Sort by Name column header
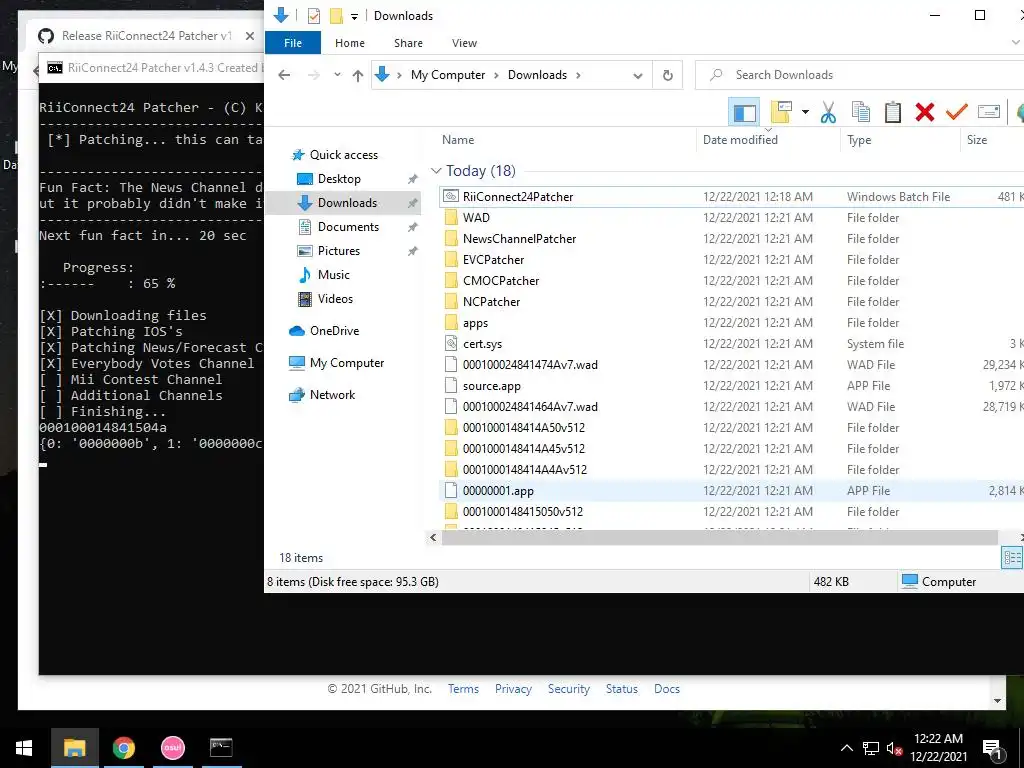This screenshot has height=768, width=1024. click(458, 140)
